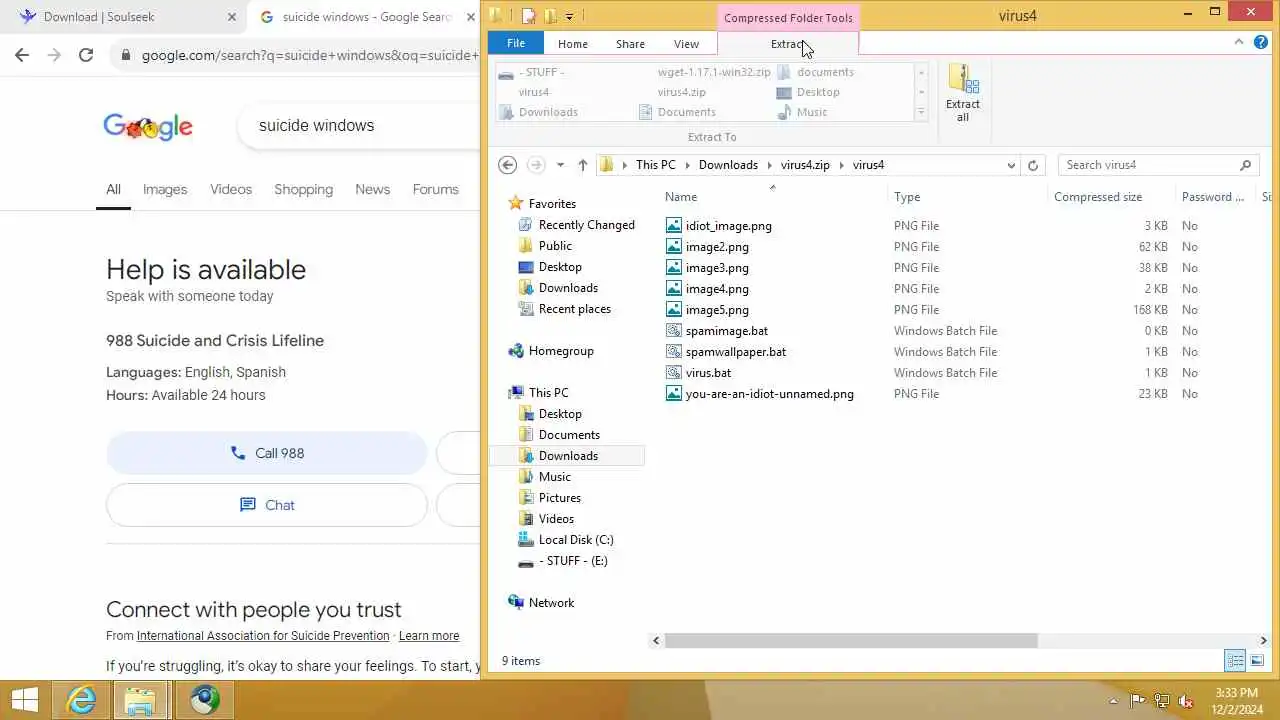Image resolution: width=1280 pixels, height=720 pixels.
Task: Close the Soulseek browser tab
Action: coord(232,17)
